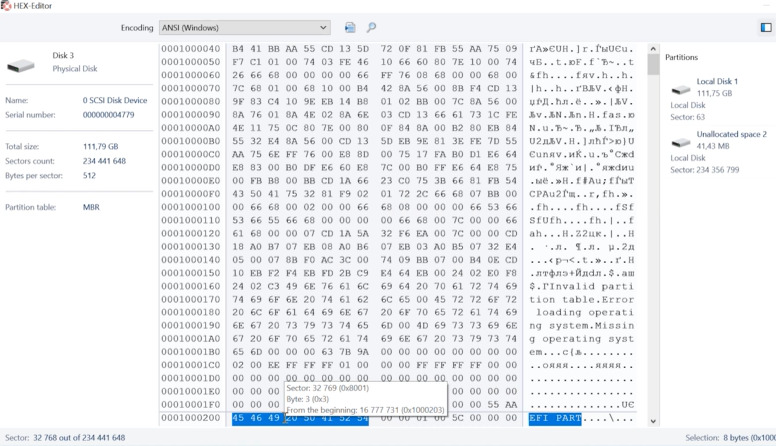Click serial number value 000000004779
The height and width of the screenshot is (446, 776).
click(108, 115)
